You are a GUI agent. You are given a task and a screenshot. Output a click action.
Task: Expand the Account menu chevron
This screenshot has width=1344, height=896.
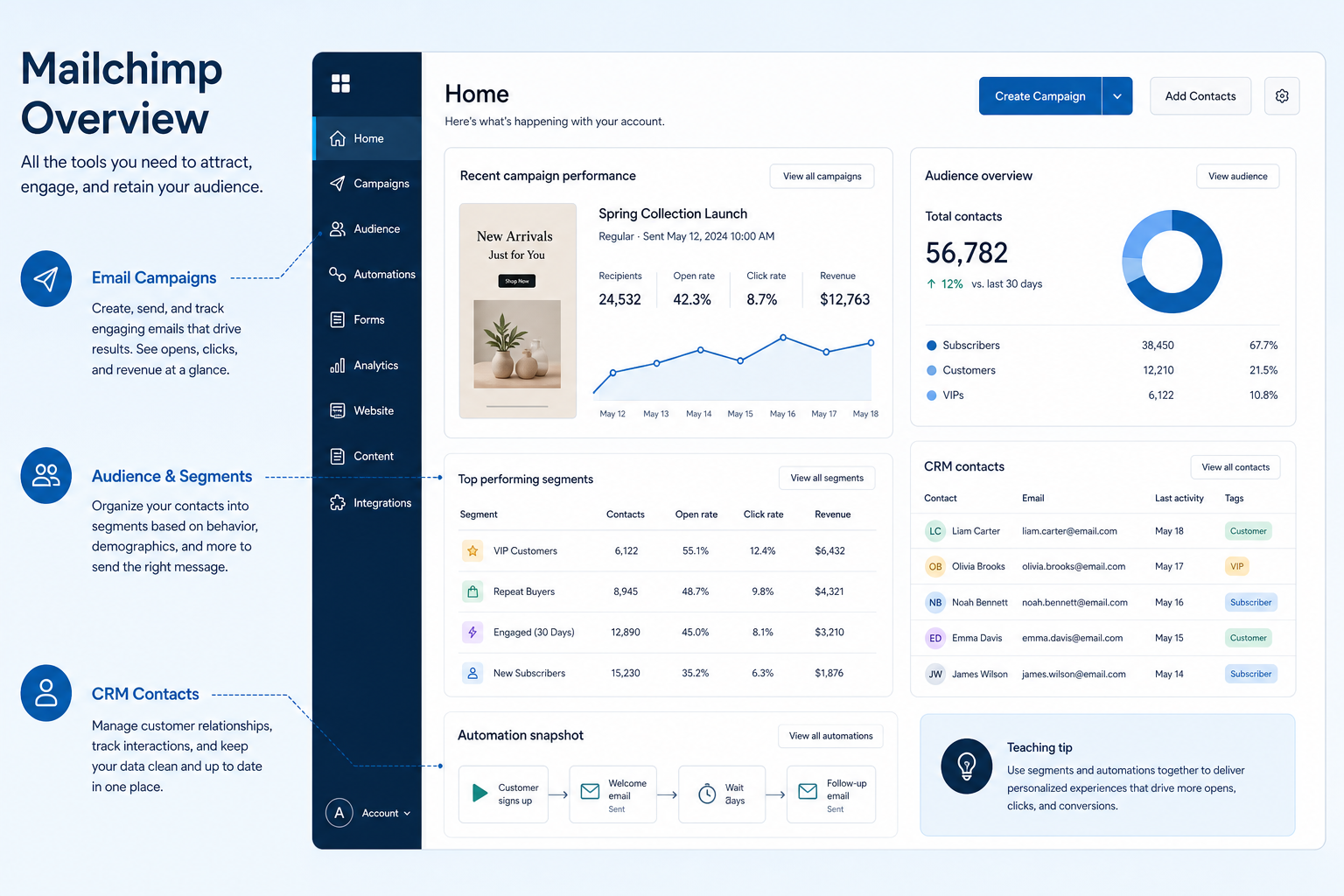point(407,814)
